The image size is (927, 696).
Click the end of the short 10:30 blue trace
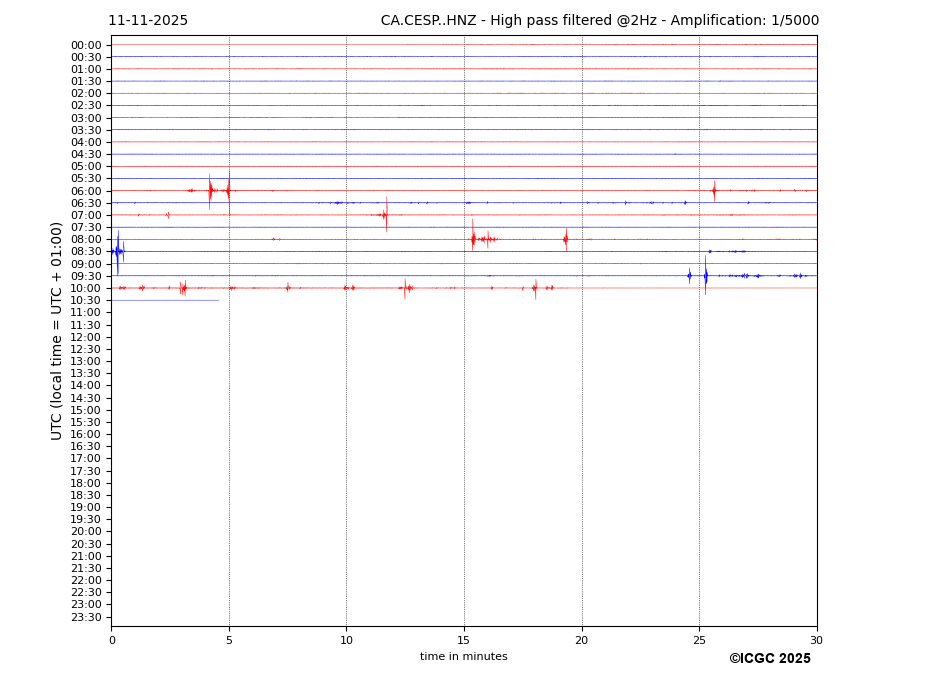pyautogui.click(x=217, y=300)
